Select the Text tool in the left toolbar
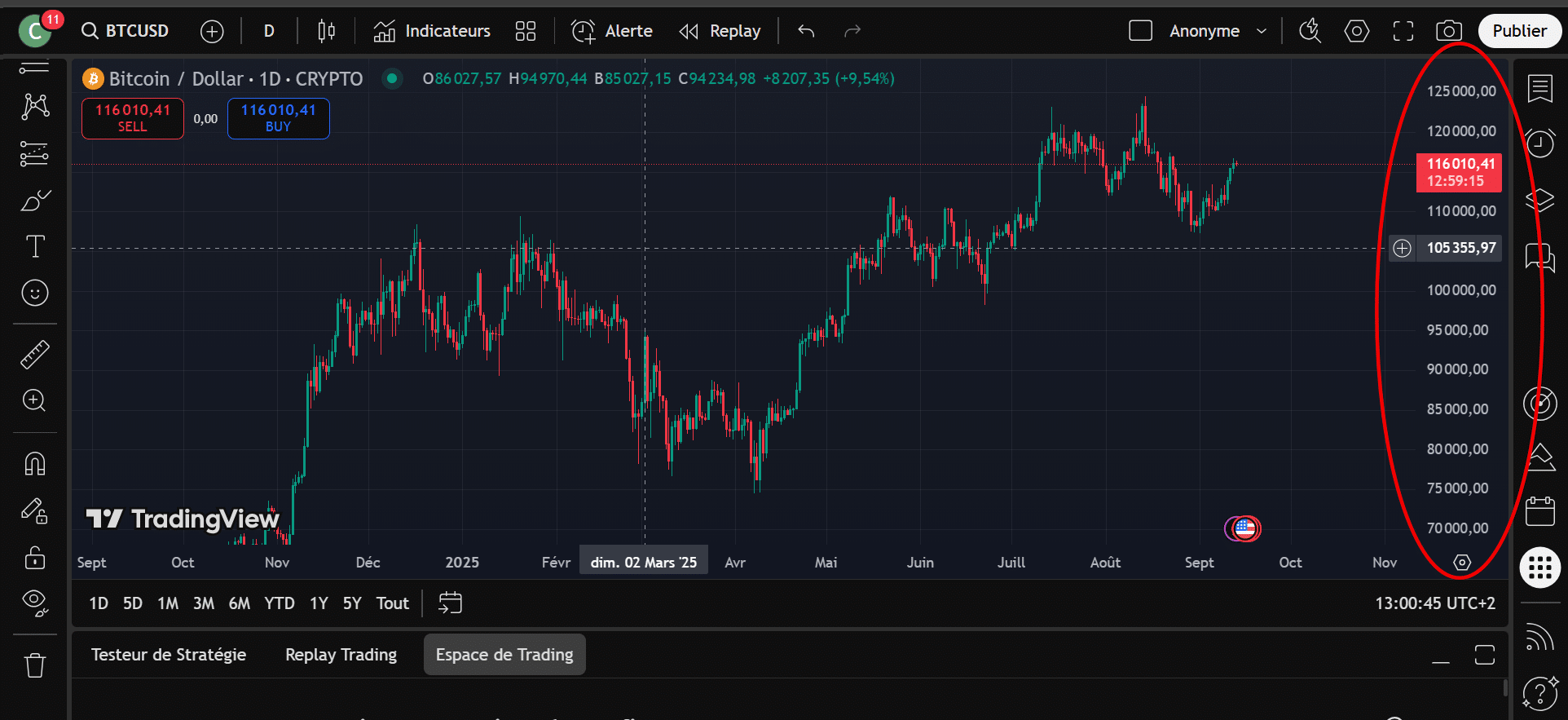This screenshot has width=1568, height=720. coord(35,246)
